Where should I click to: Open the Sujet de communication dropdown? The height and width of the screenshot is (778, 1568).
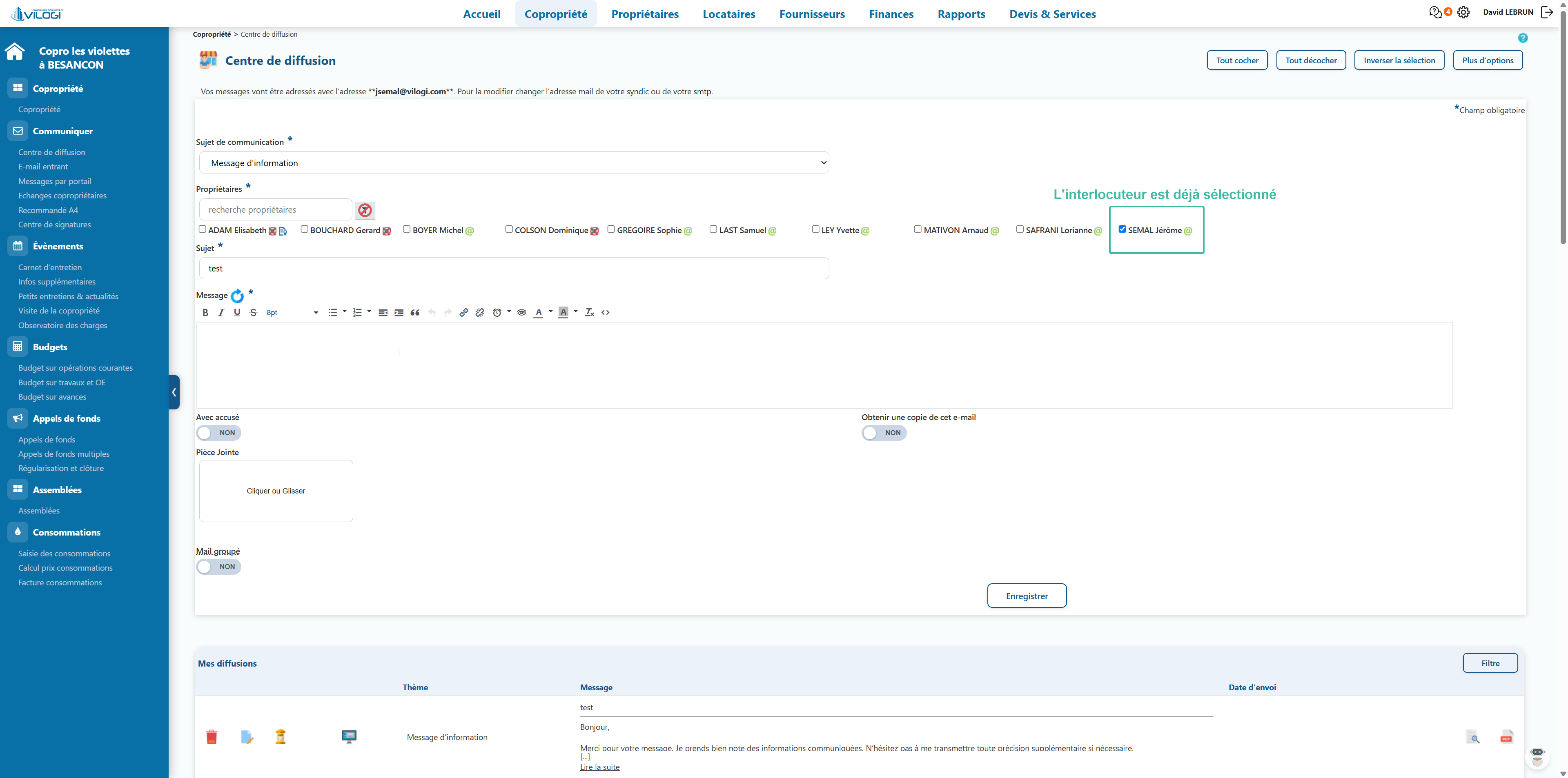click(x=514, y=163)
